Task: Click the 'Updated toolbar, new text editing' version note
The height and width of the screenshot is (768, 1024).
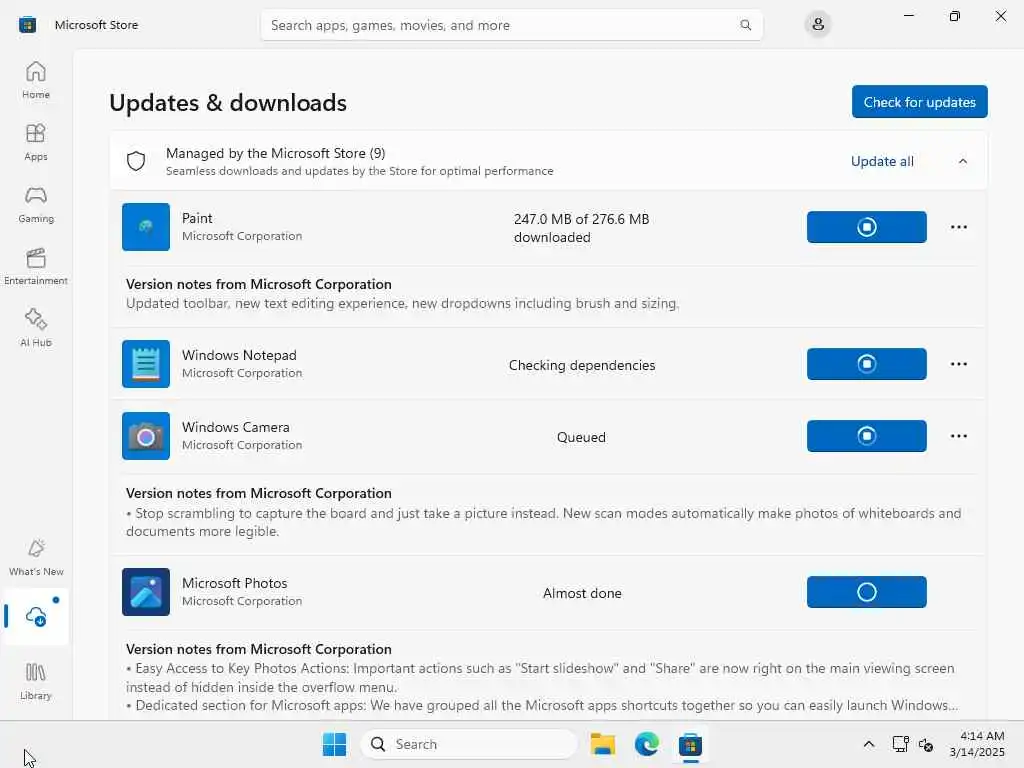Action: tap(402, 304)
